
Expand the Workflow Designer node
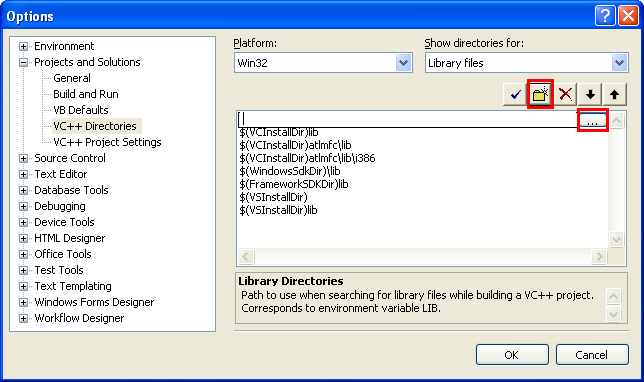(23, 319)
